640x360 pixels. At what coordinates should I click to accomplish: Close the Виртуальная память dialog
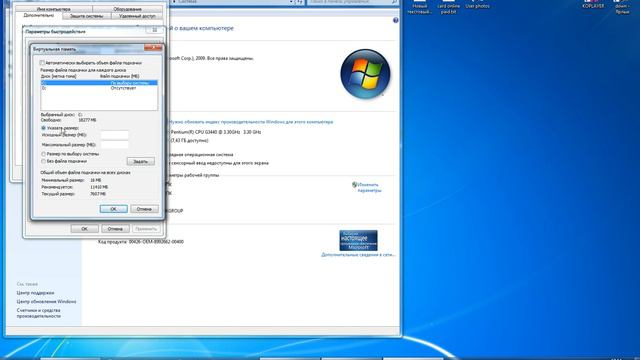[153, 48]
